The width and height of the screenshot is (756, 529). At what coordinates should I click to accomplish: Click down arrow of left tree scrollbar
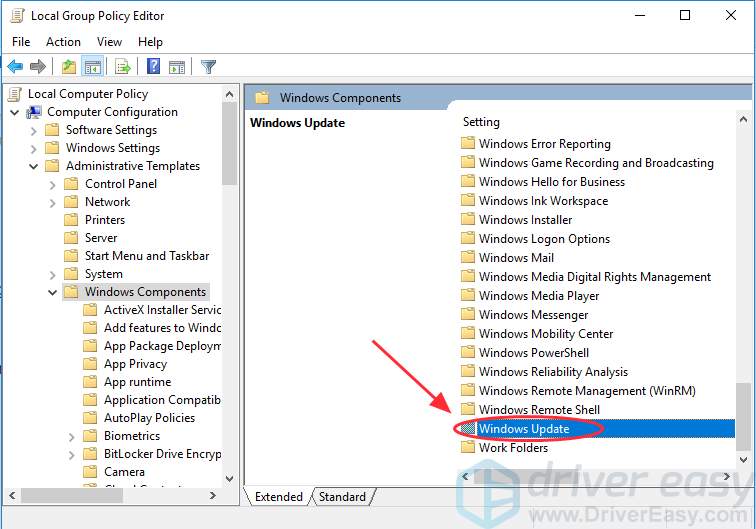tap(230, 479)
